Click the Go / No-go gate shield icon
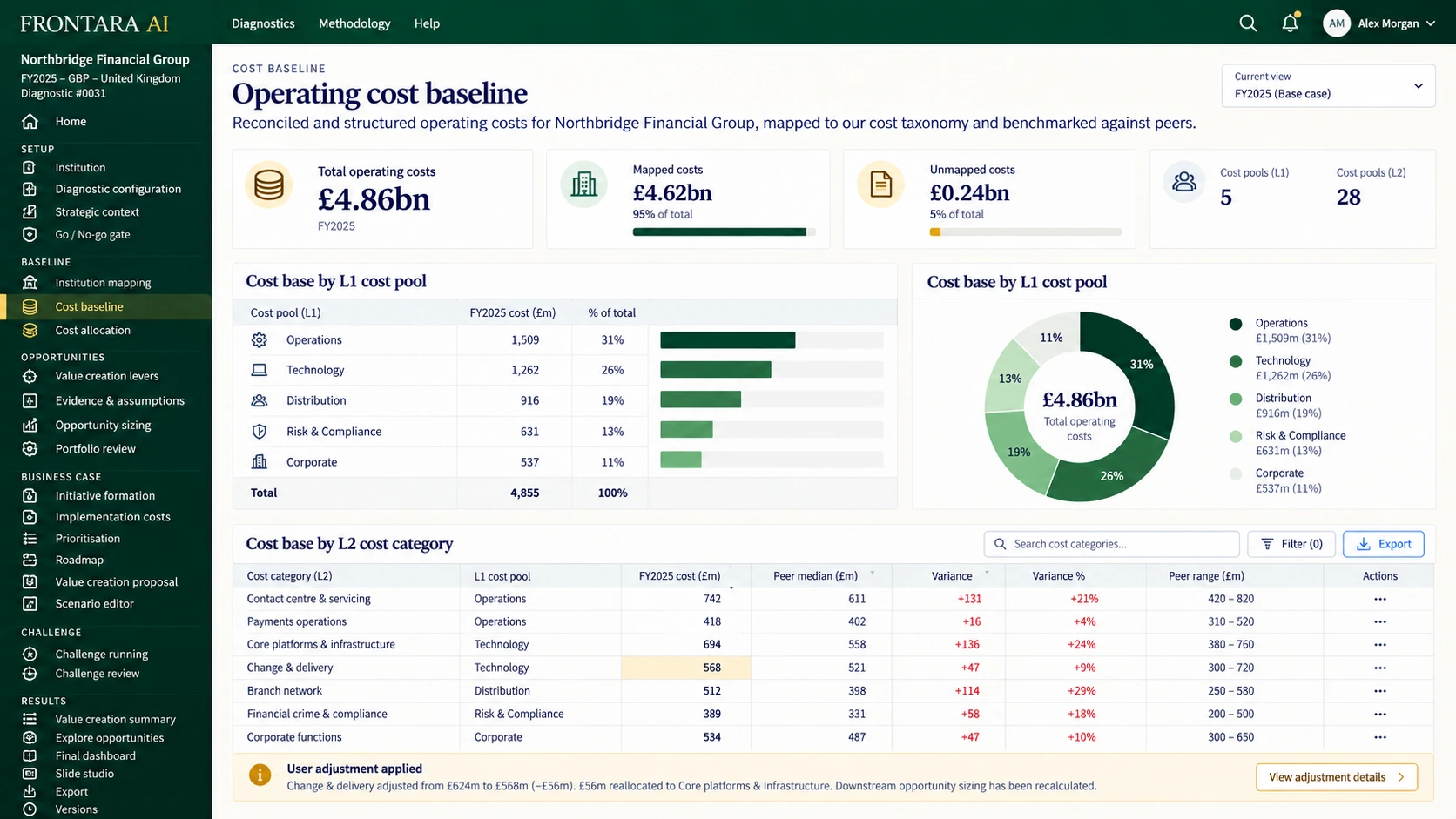 pos(30,234)
